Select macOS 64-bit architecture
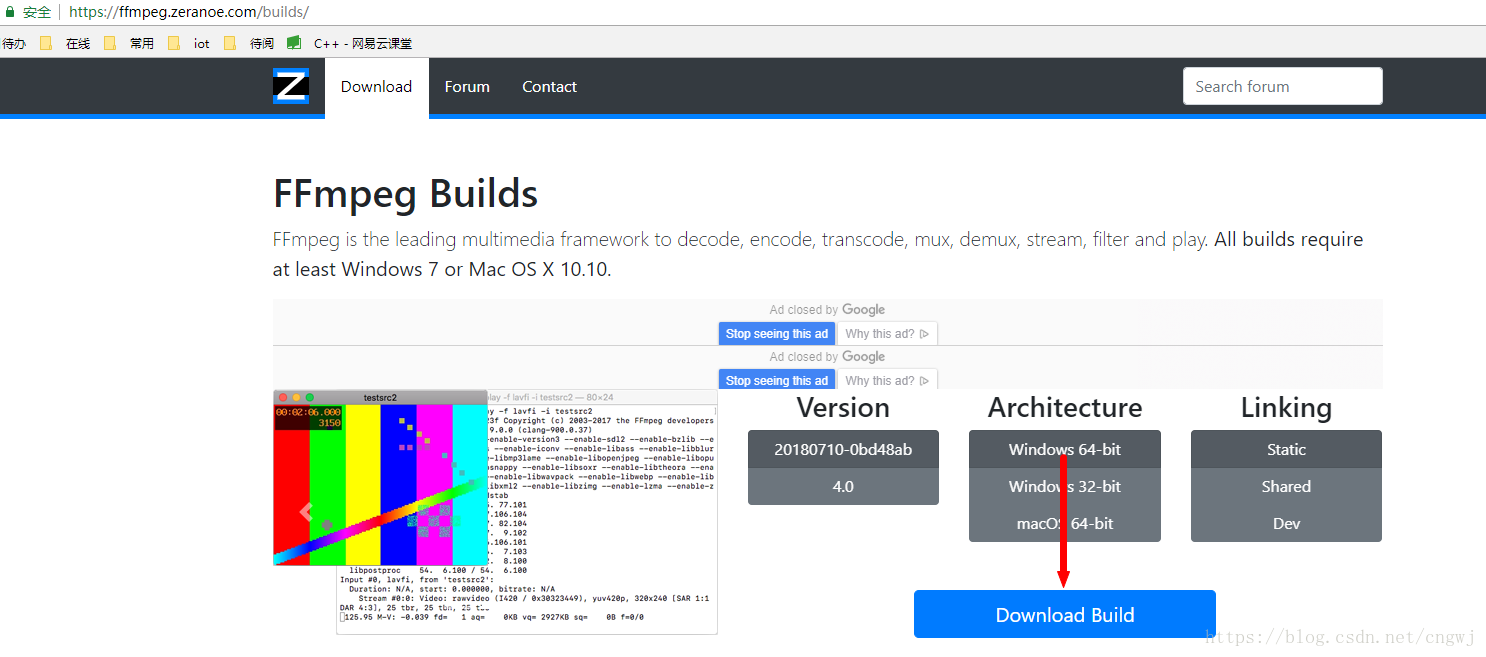 (x=1064, y=523)
